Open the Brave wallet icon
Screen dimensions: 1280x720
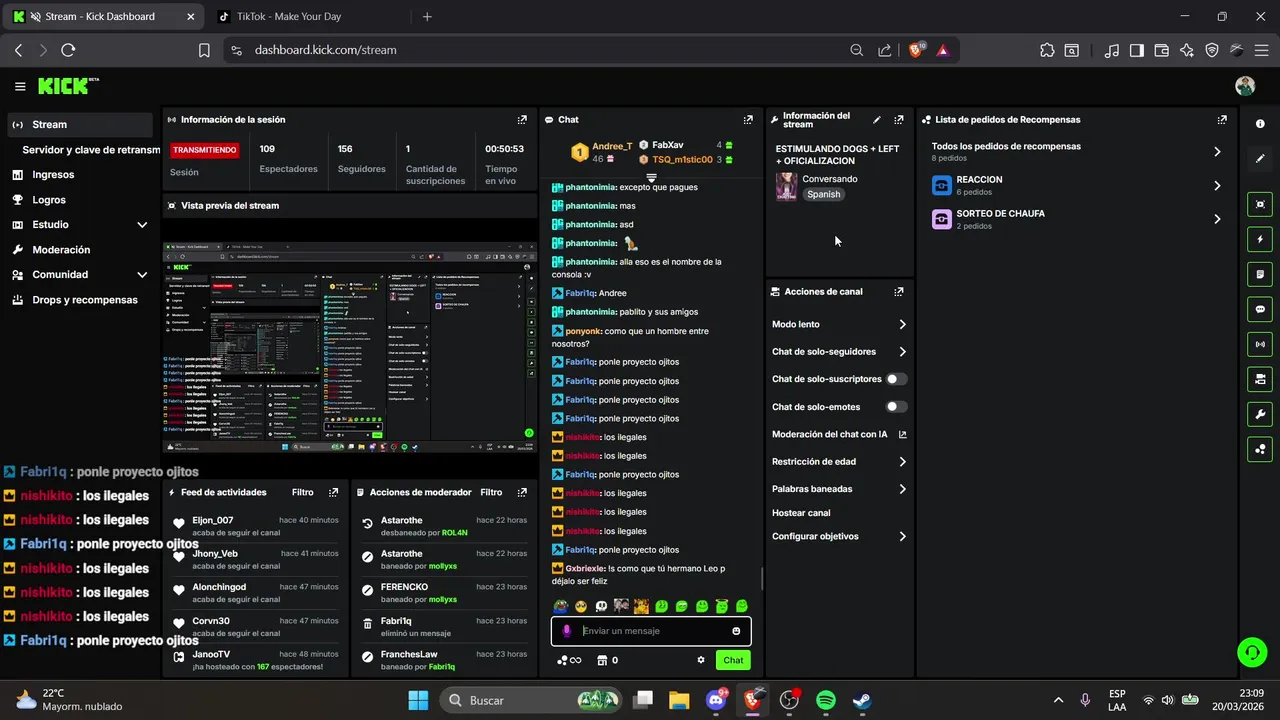(1162, 50)
